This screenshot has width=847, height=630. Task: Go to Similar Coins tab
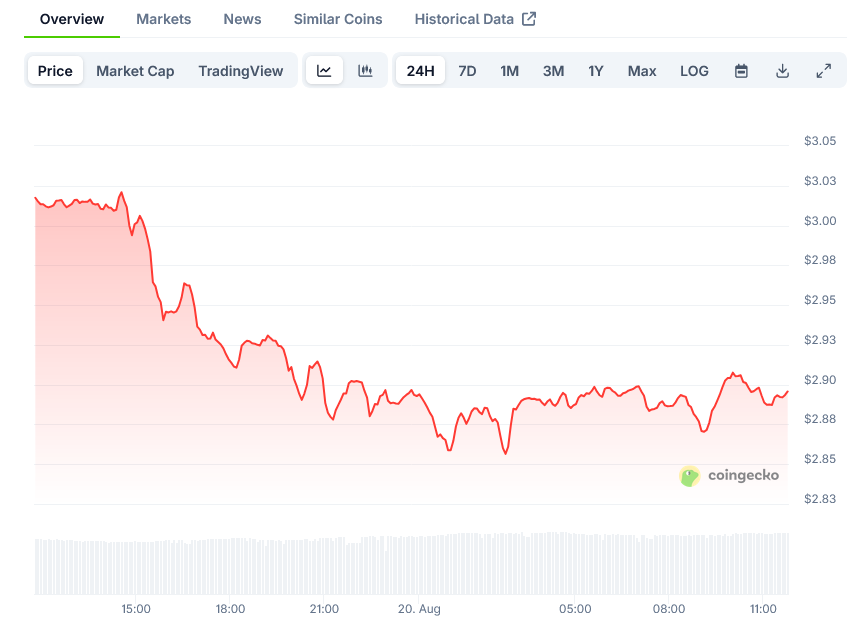pyautogui.click(x=338, y=19)
